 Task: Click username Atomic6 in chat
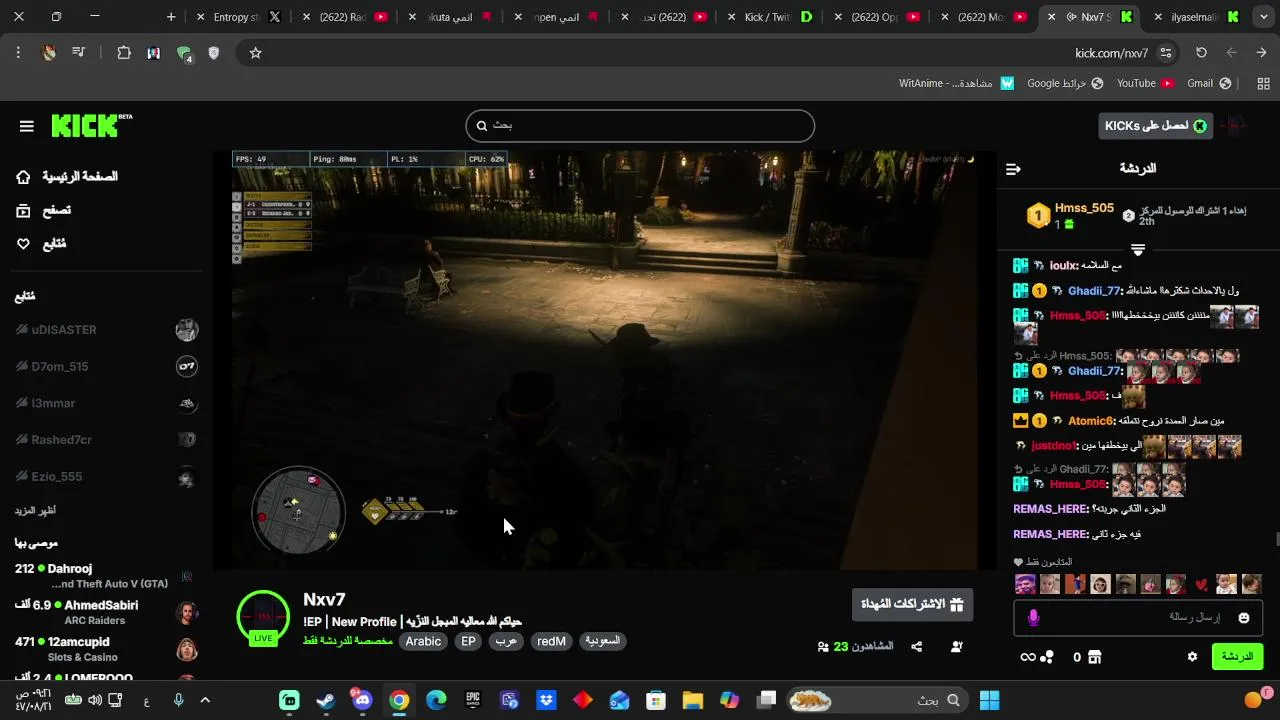click(1090, 421)
